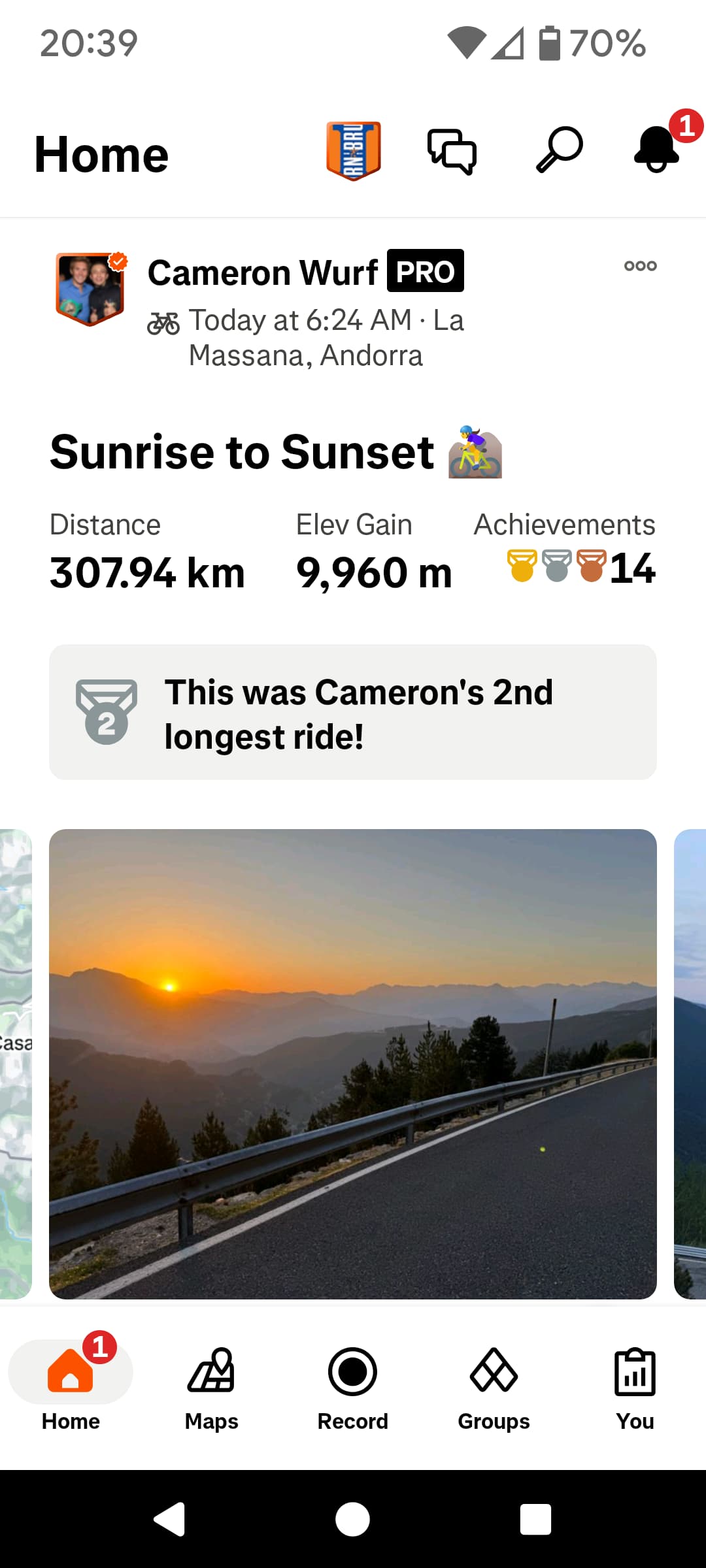706x1568 pixels.
Task: Open the notifications bell
Action: (x=657, y=149)
